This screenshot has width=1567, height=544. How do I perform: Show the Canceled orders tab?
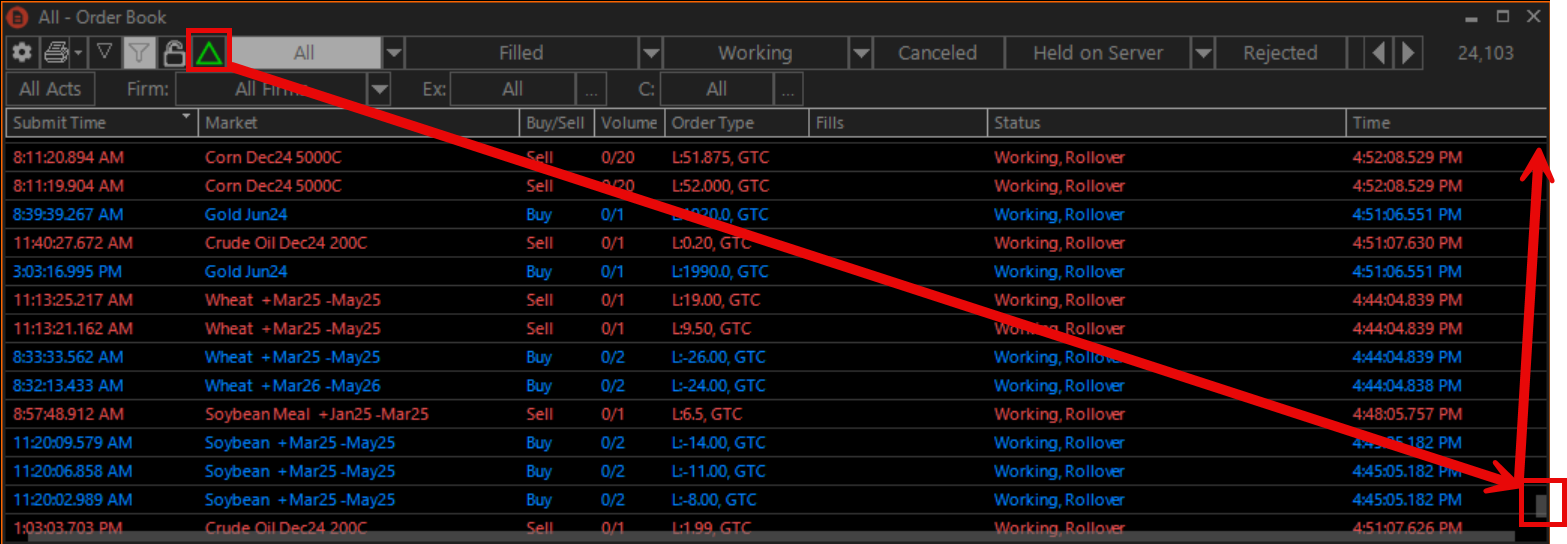(x=937, y=53)
